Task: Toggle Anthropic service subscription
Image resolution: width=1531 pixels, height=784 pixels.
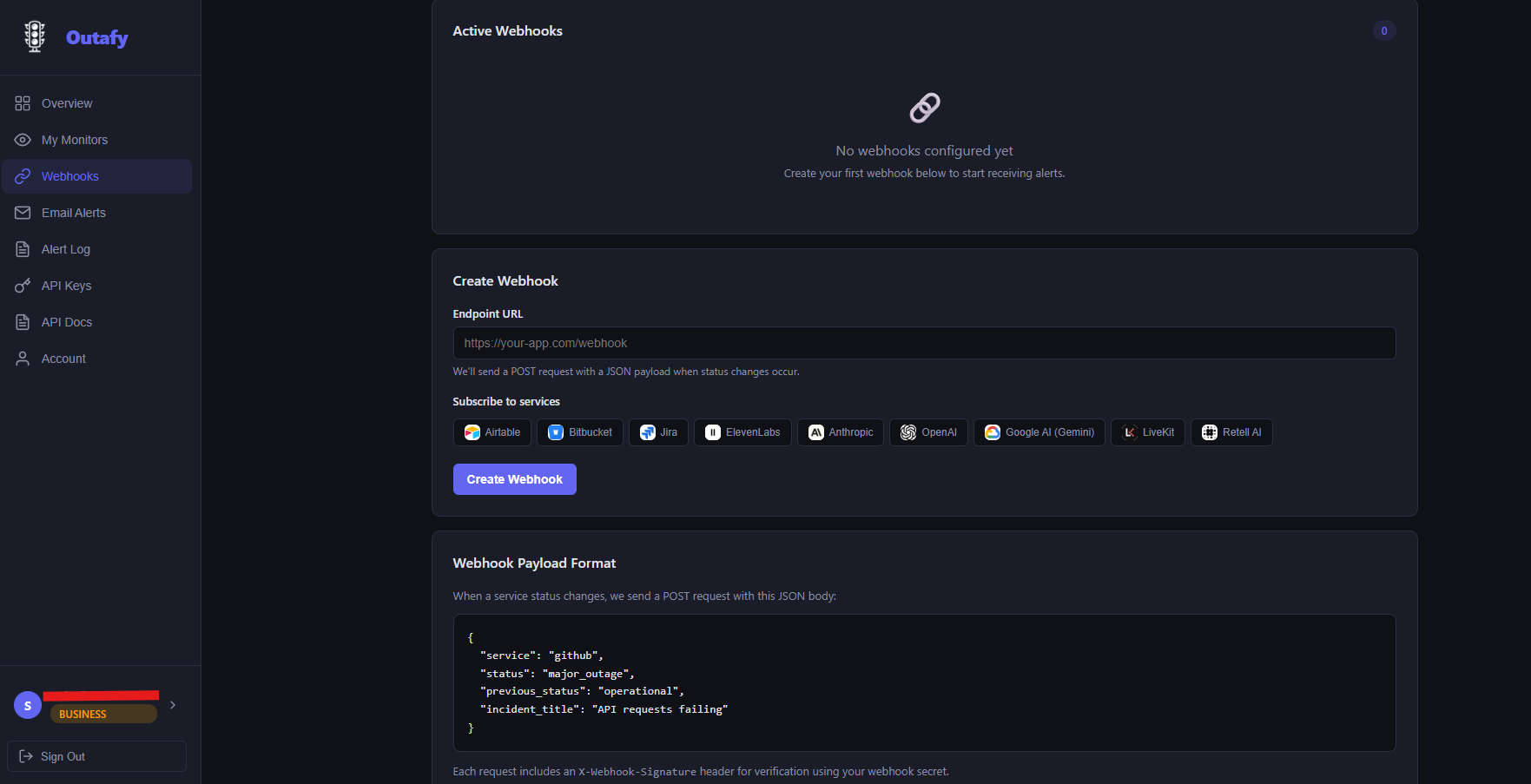Action: (x=841, y=432)
